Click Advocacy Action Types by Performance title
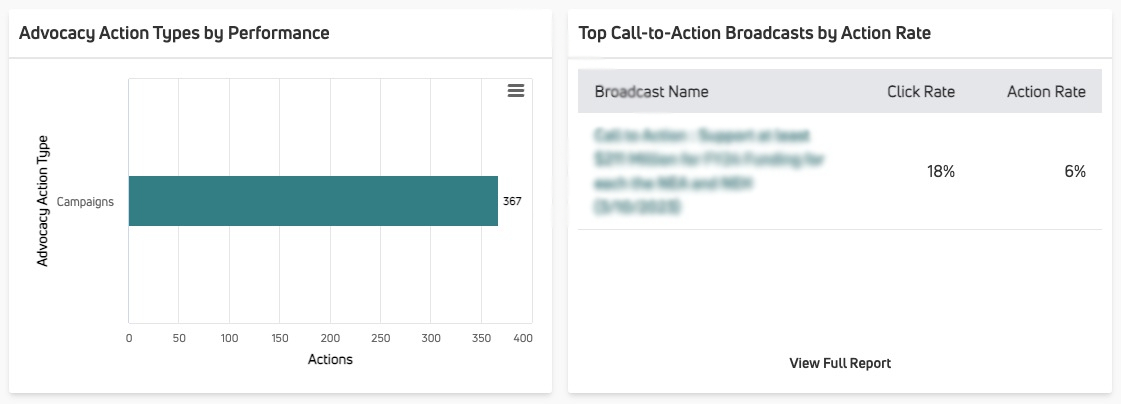The width and height of the screenshot is (1121, 404). 174,33
